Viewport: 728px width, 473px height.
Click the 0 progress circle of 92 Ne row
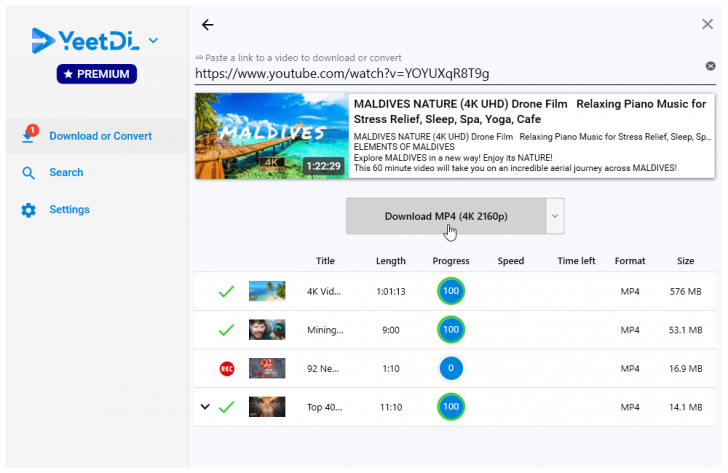click(451, 368)
